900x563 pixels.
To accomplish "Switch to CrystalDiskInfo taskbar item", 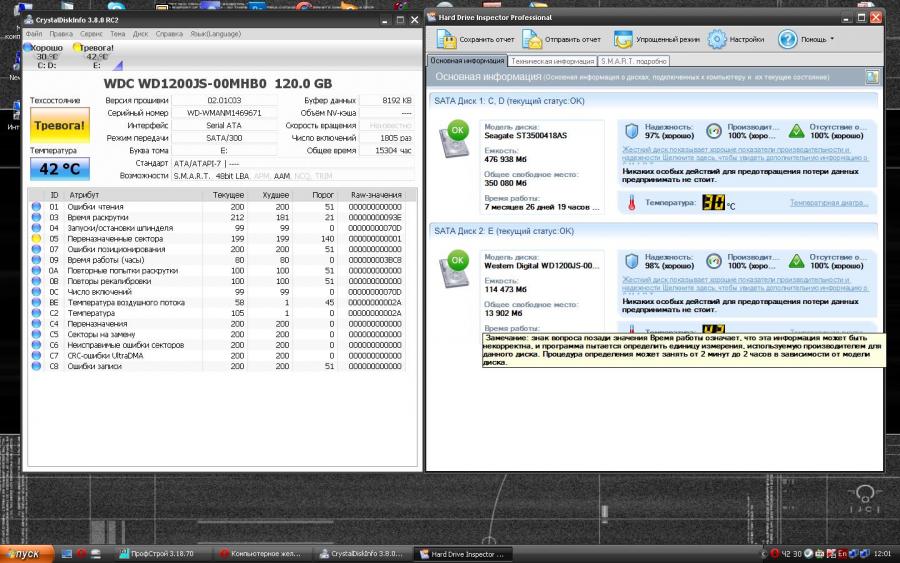I will [362, 554].
